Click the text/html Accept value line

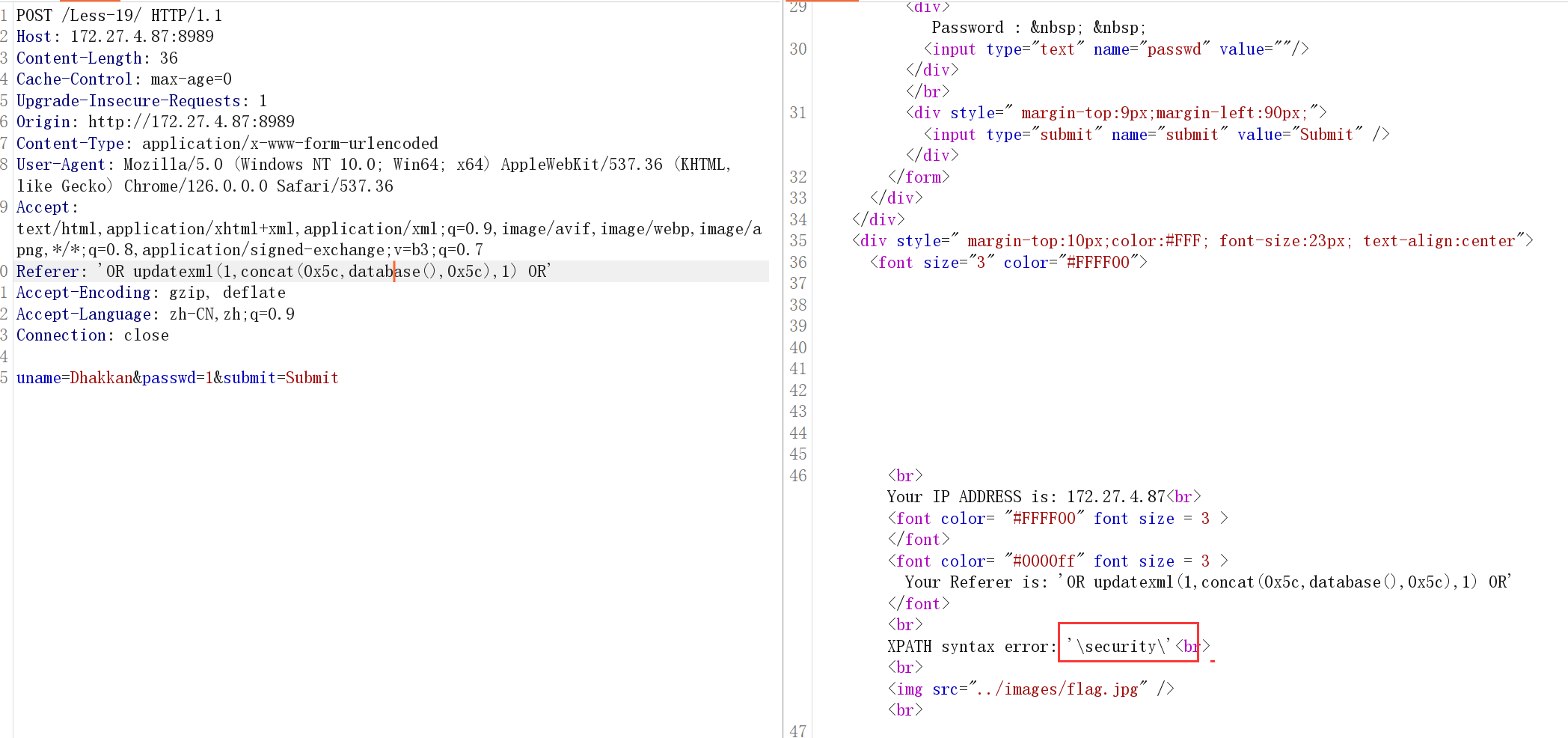(389, 229)
